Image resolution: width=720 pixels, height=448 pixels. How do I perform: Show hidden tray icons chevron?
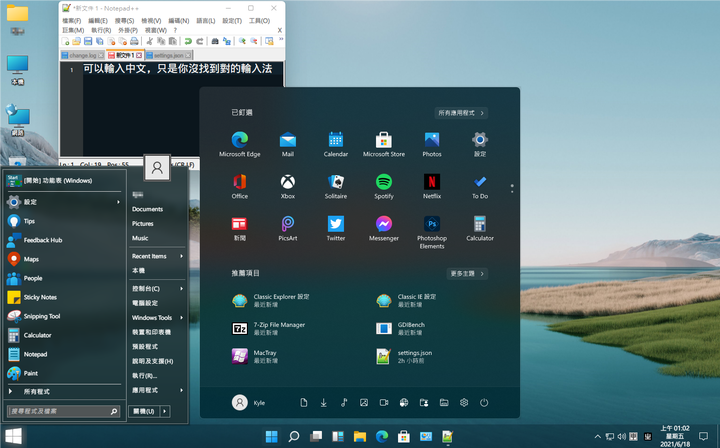(597, 437)
